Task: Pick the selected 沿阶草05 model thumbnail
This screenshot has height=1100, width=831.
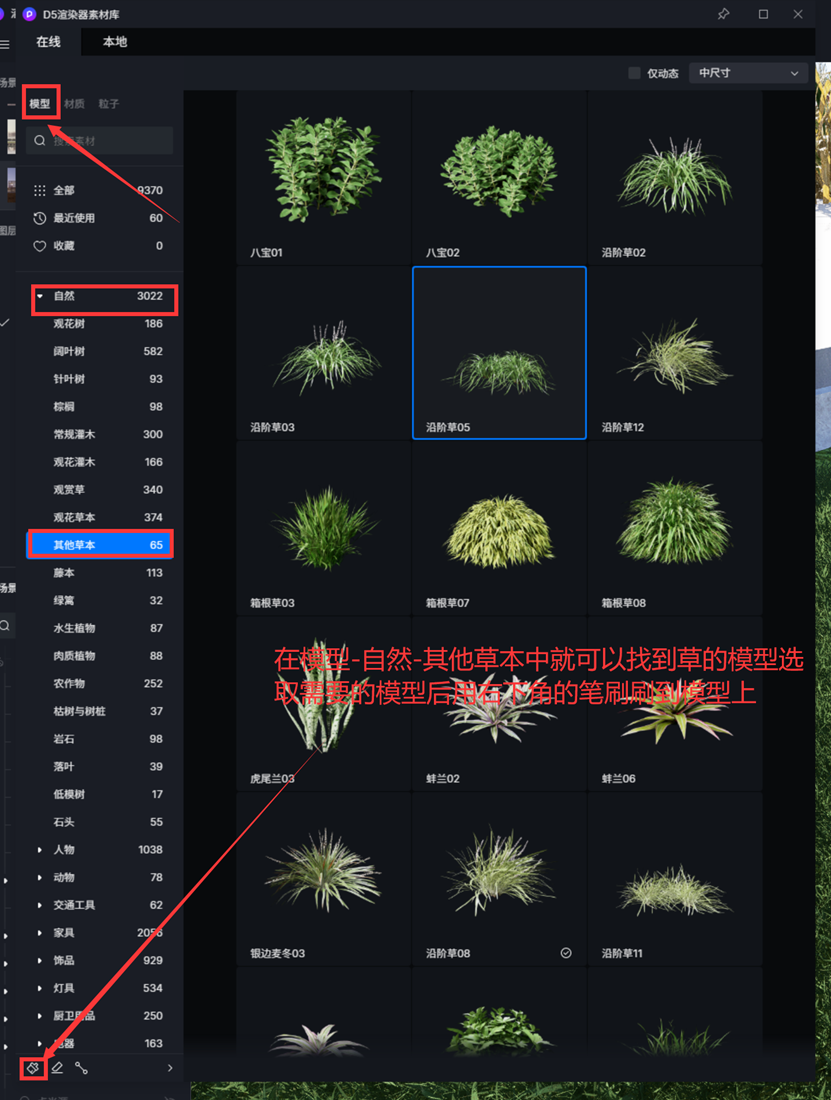Action: pos(499,353)
